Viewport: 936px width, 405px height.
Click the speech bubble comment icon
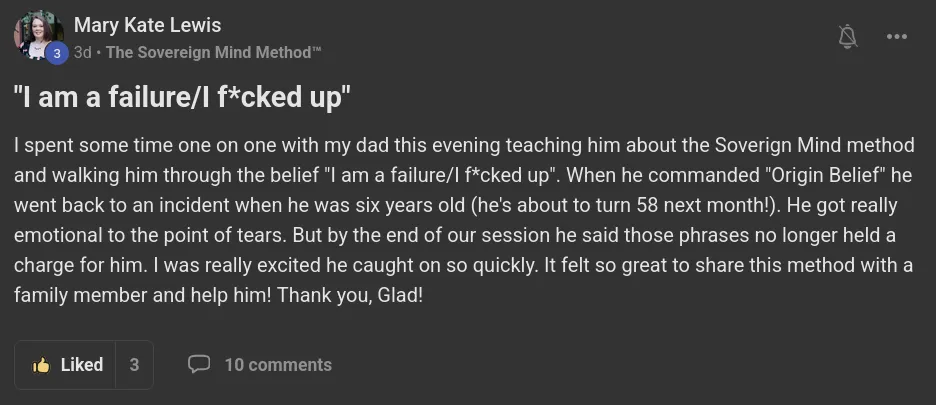(x=199, y=365)
